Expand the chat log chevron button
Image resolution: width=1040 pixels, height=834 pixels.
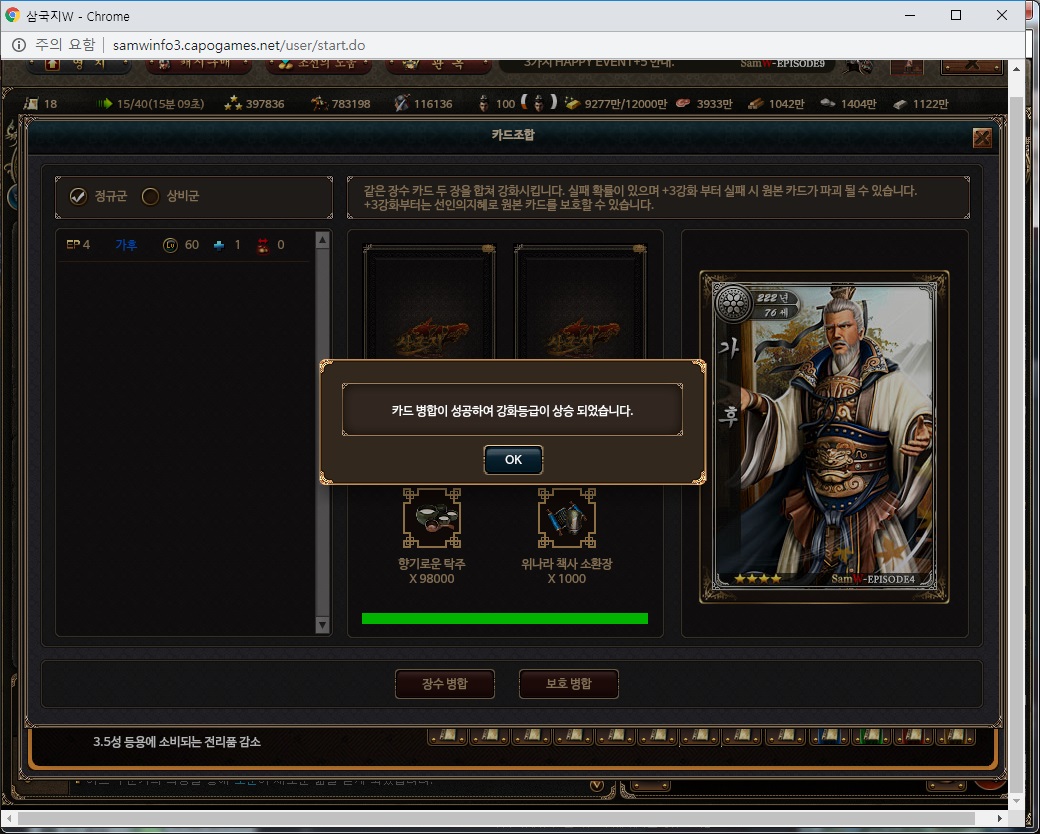[596, 786]
